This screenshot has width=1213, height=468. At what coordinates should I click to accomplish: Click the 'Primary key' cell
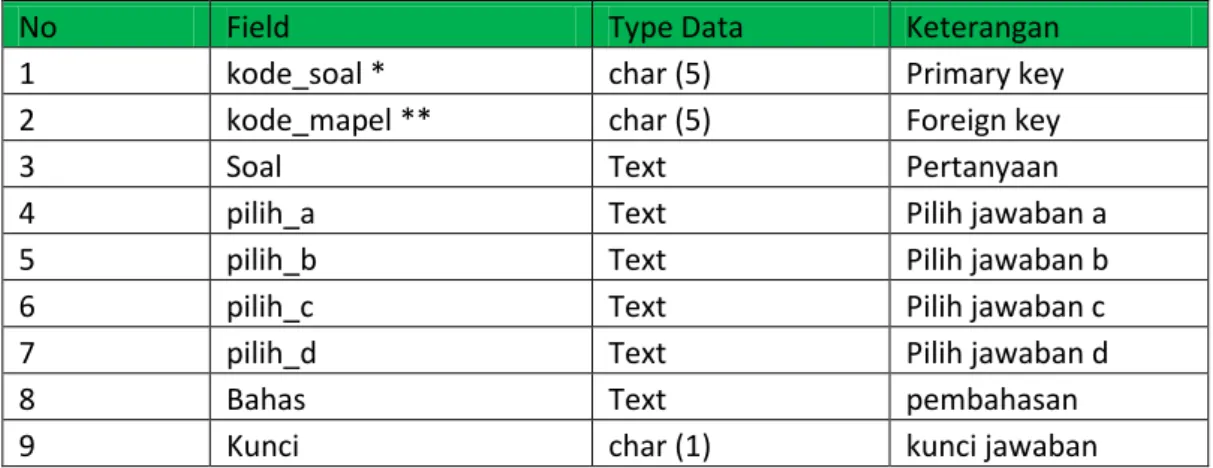(x=1048, y=74)
